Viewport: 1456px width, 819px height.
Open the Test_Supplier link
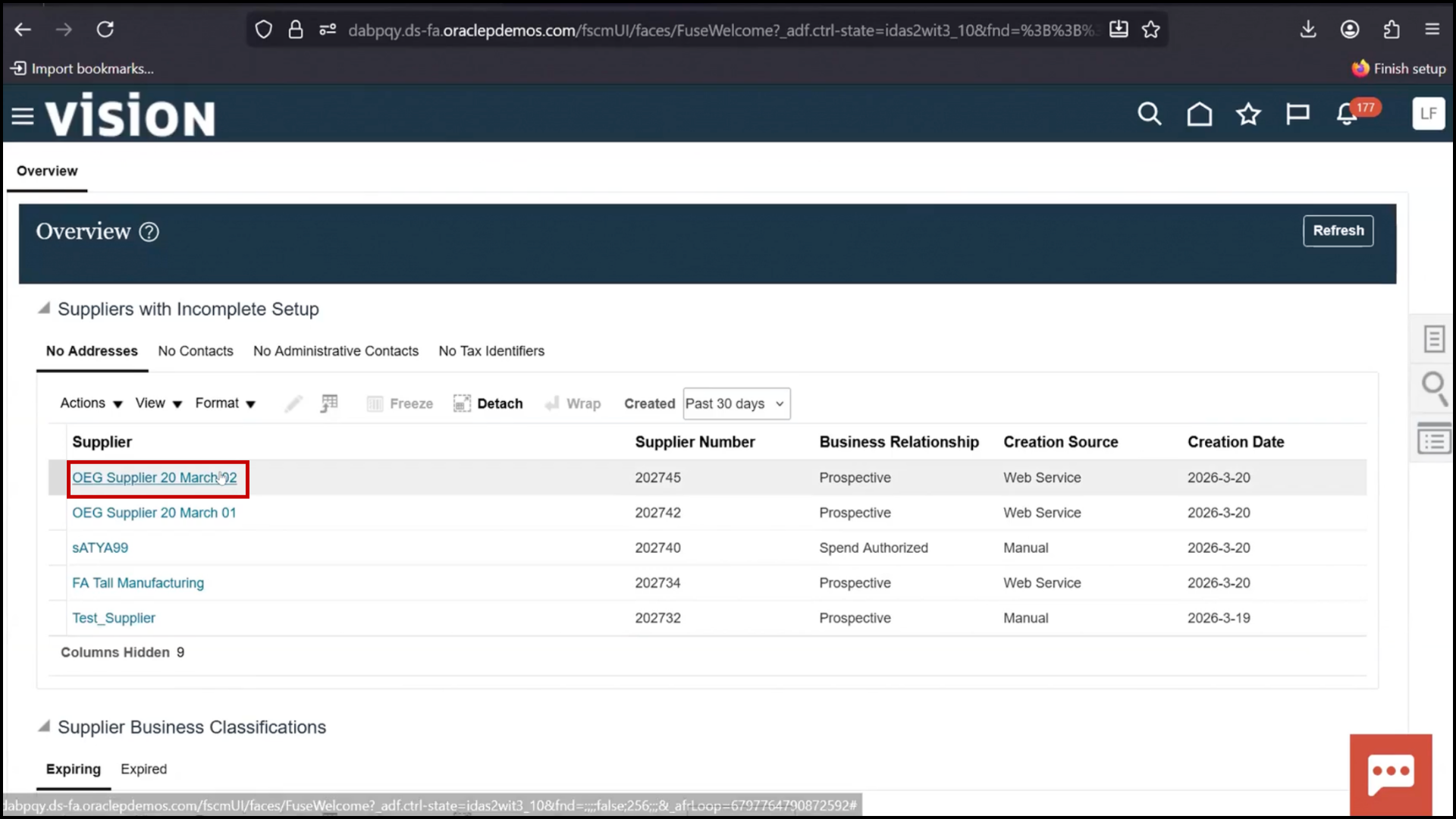click(114, 618)
